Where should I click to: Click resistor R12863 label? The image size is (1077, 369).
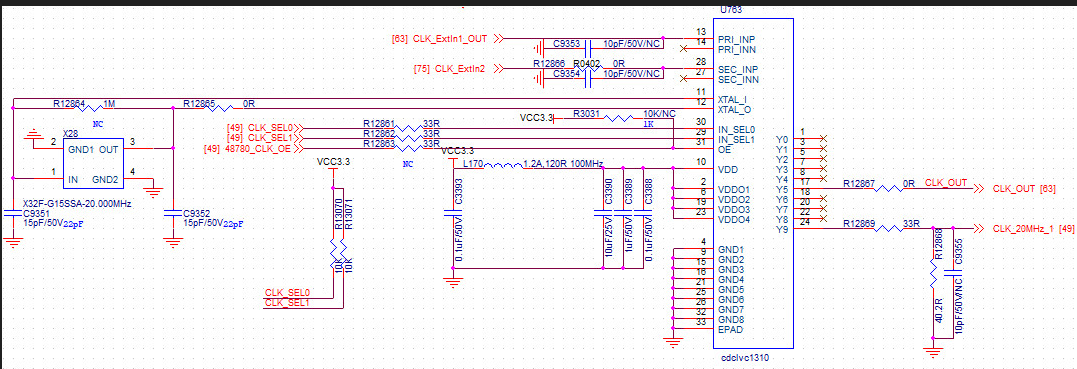379,143
